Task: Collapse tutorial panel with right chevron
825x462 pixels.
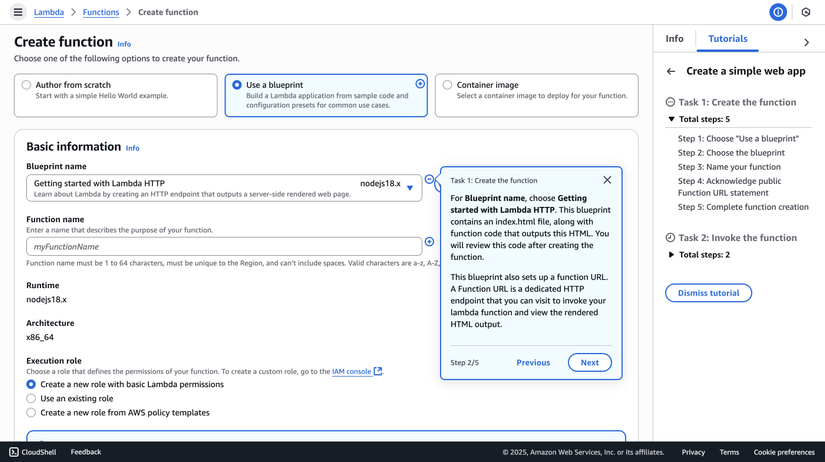Action: point(806,42)
